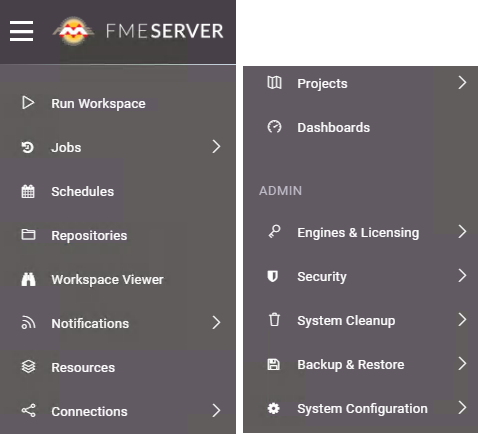478x436 pixels.
Task: Select the Notifications menu item
Action: point(90,323)
